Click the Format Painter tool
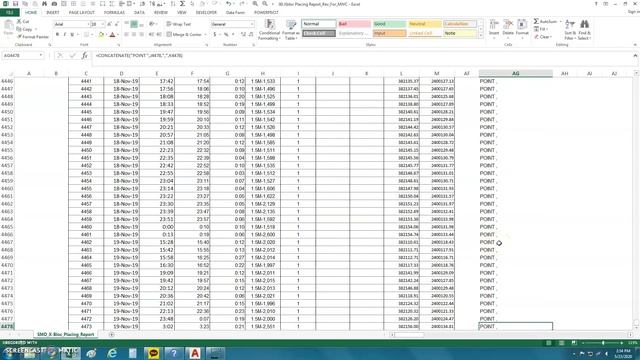640x360 pixels. click(33, 37)
